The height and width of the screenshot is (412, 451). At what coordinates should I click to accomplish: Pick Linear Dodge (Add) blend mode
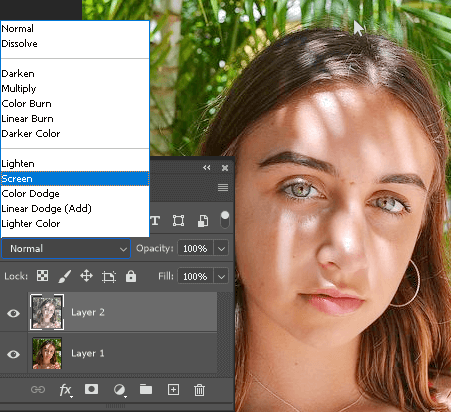point(75,209)
